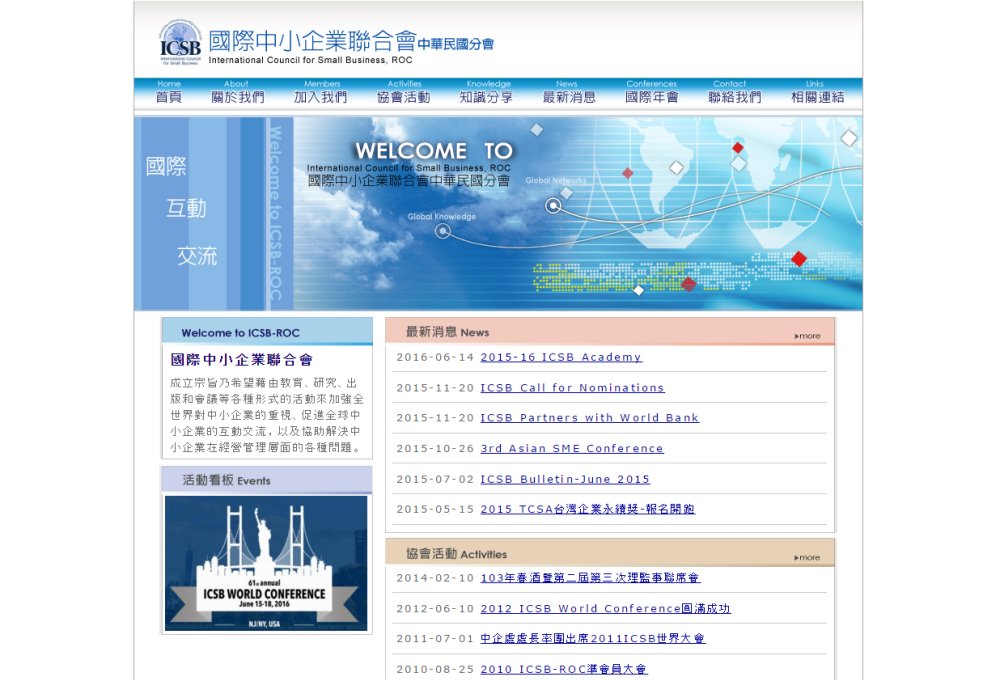Open 3rd Asian SME Conference link

(x=571, y=449)
